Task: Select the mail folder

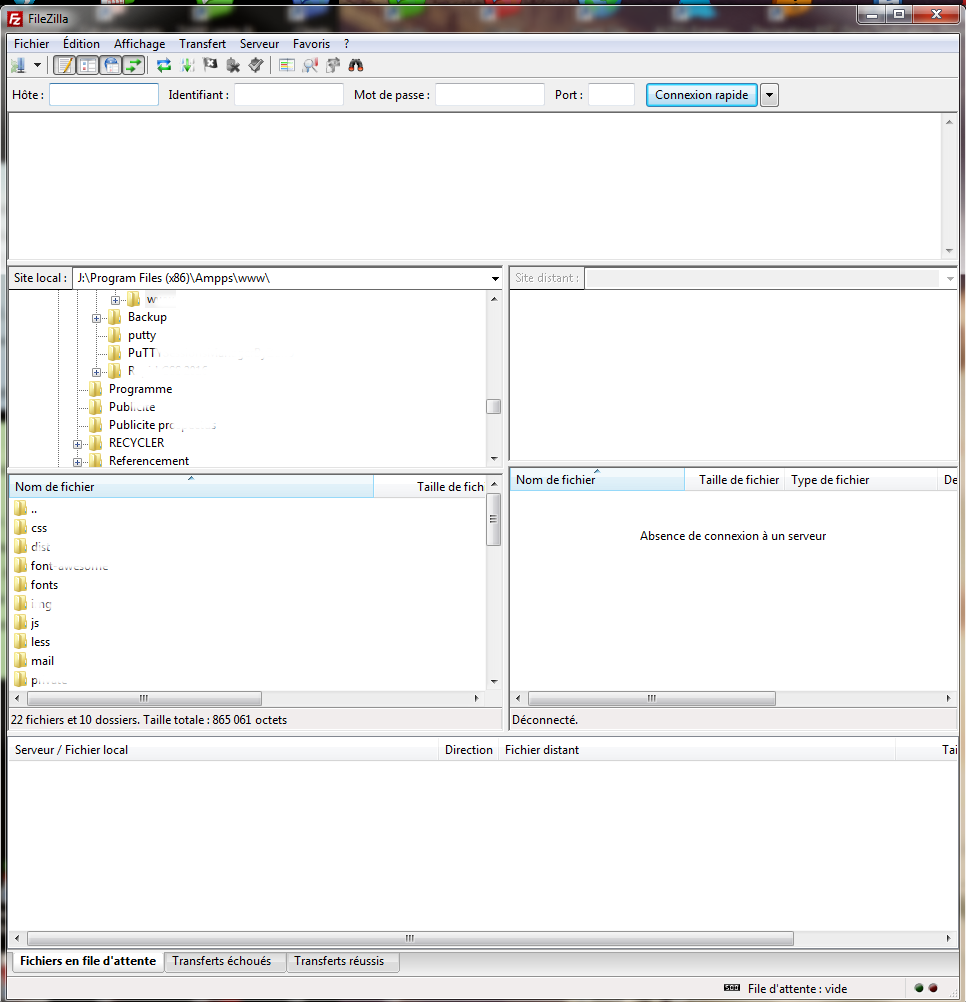Action: [42, 661]
